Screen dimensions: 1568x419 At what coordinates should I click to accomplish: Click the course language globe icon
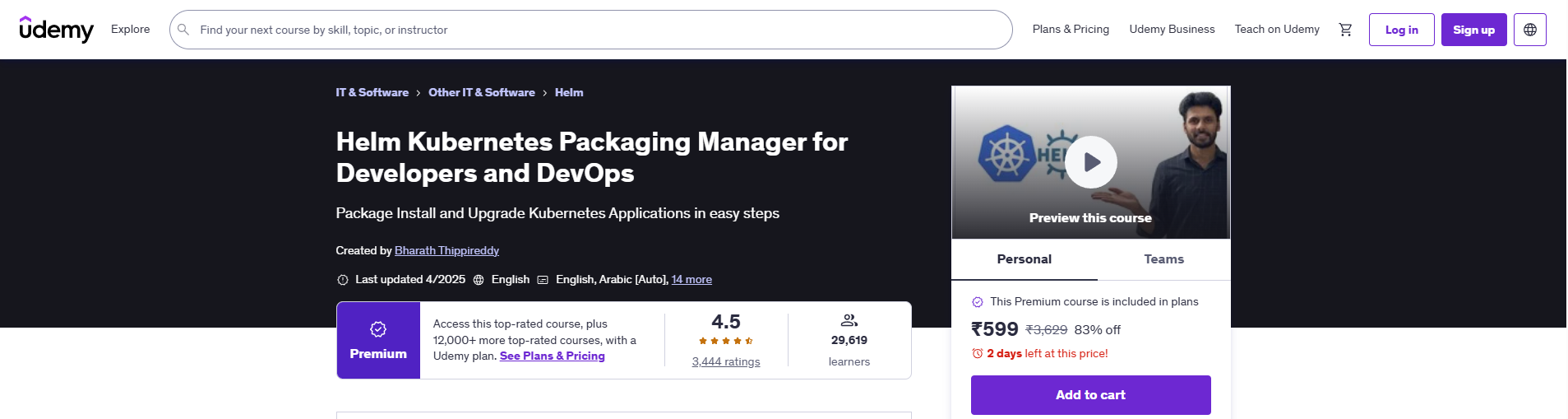tap(479, 280)
